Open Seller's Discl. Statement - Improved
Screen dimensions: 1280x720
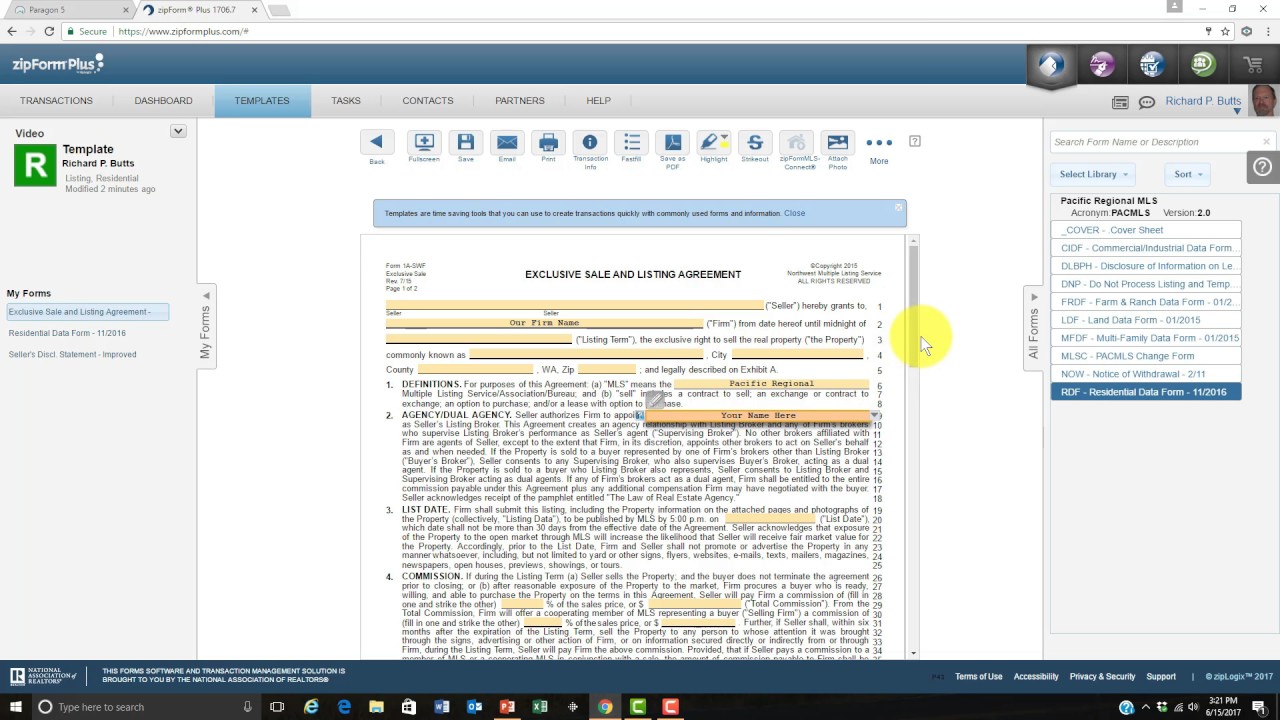[x=72, y=354]
